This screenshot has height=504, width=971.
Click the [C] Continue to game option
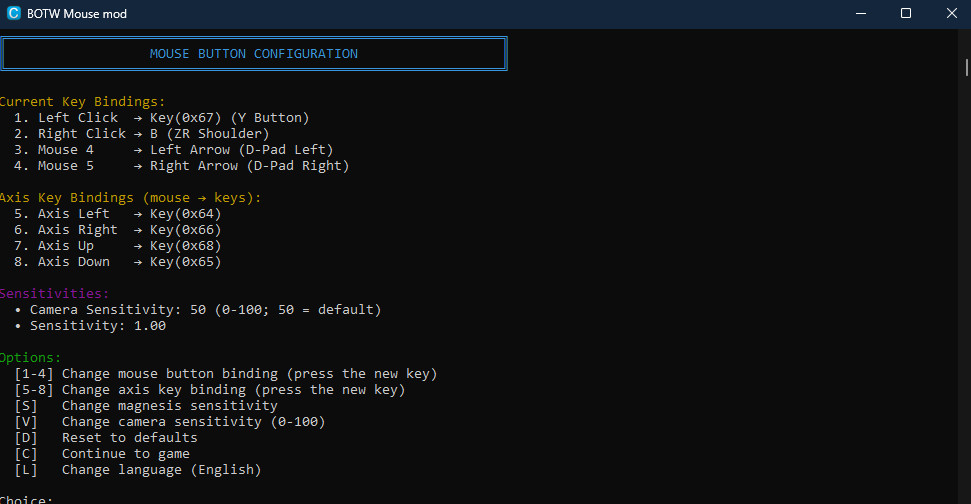(x=102, y=454)
